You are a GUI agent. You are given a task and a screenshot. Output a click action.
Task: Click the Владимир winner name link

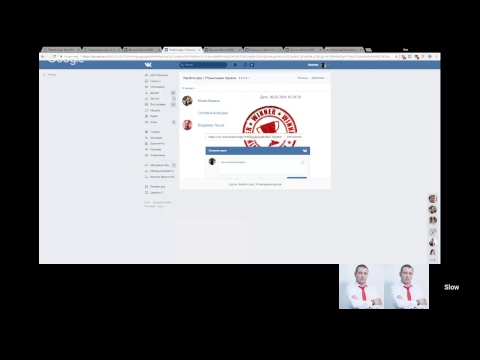[211, 125]
